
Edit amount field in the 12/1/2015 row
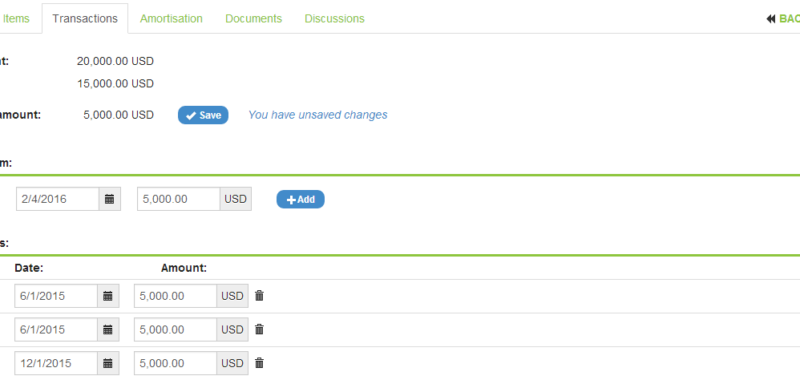[176, 363]
